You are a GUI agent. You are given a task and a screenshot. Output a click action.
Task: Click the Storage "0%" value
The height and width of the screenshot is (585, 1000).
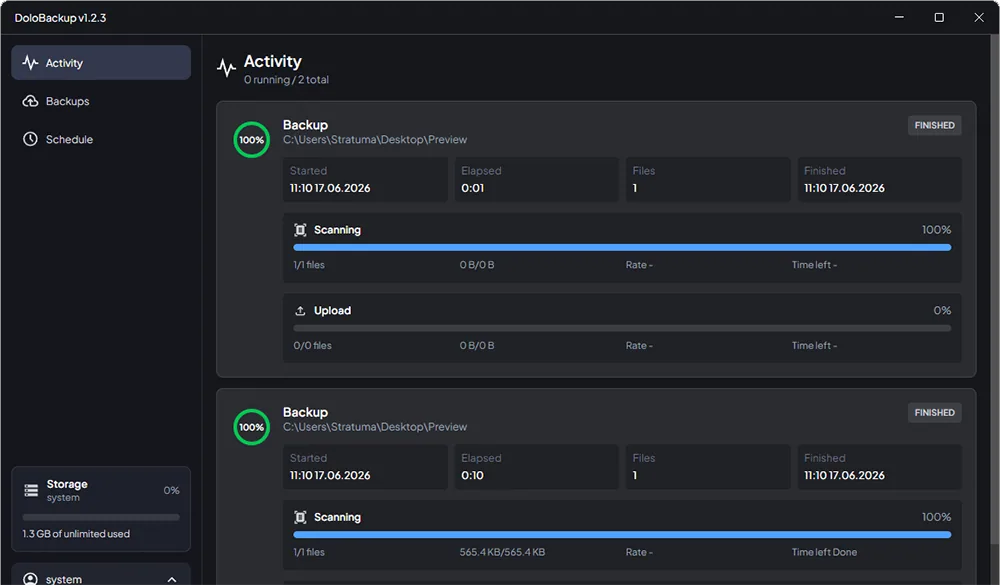(x=172, y=491)
